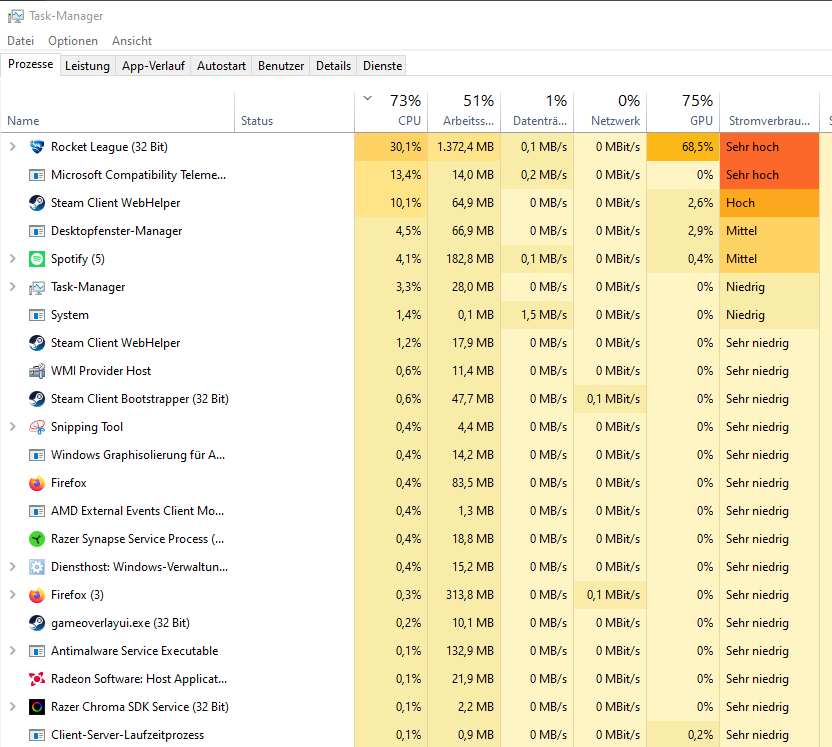Click Antimalware Service's 132,9 MB value
The width and height of the screenshot is (832, 747).
click(x=464, y=651)
